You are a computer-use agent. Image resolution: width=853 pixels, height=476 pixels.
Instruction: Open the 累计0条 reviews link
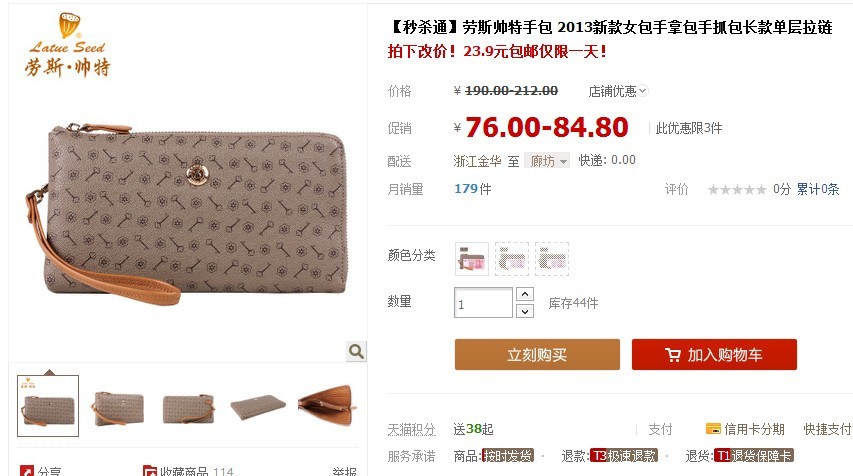(818, 189)
